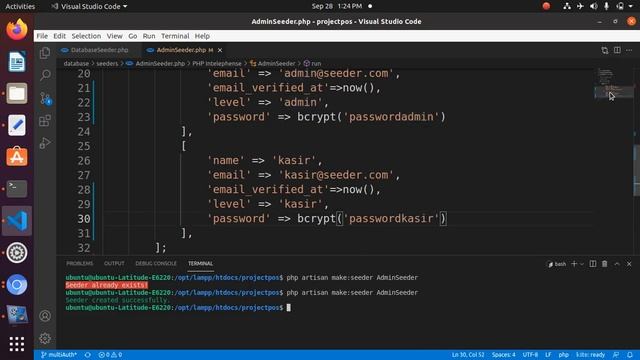Click the seeders breadcrumb segment
Image resolution: width=640 pixels, height=360 pixels.
[x=107, y=64]
